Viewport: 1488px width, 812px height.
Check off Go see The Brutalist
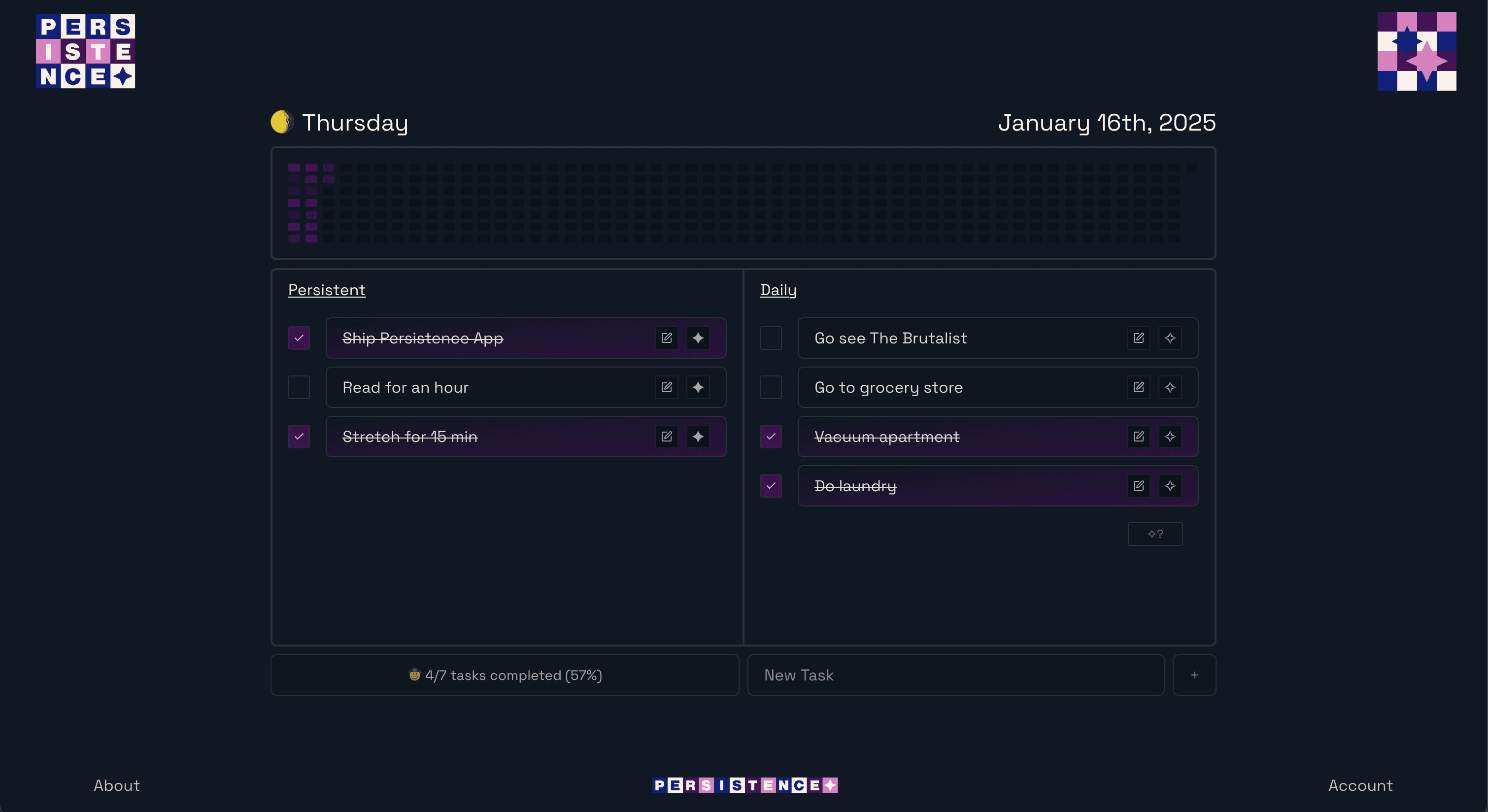771,338
